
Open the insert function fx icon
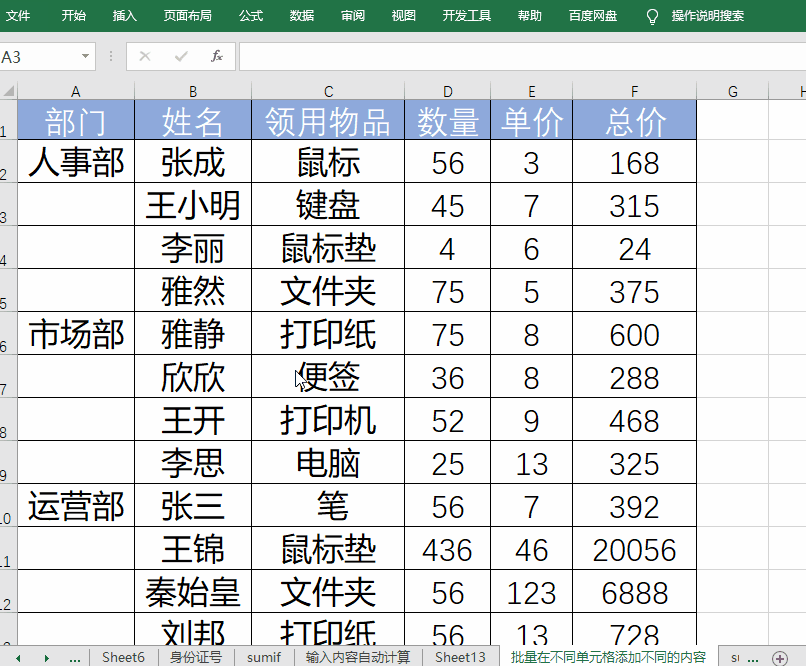click(217, 57)
